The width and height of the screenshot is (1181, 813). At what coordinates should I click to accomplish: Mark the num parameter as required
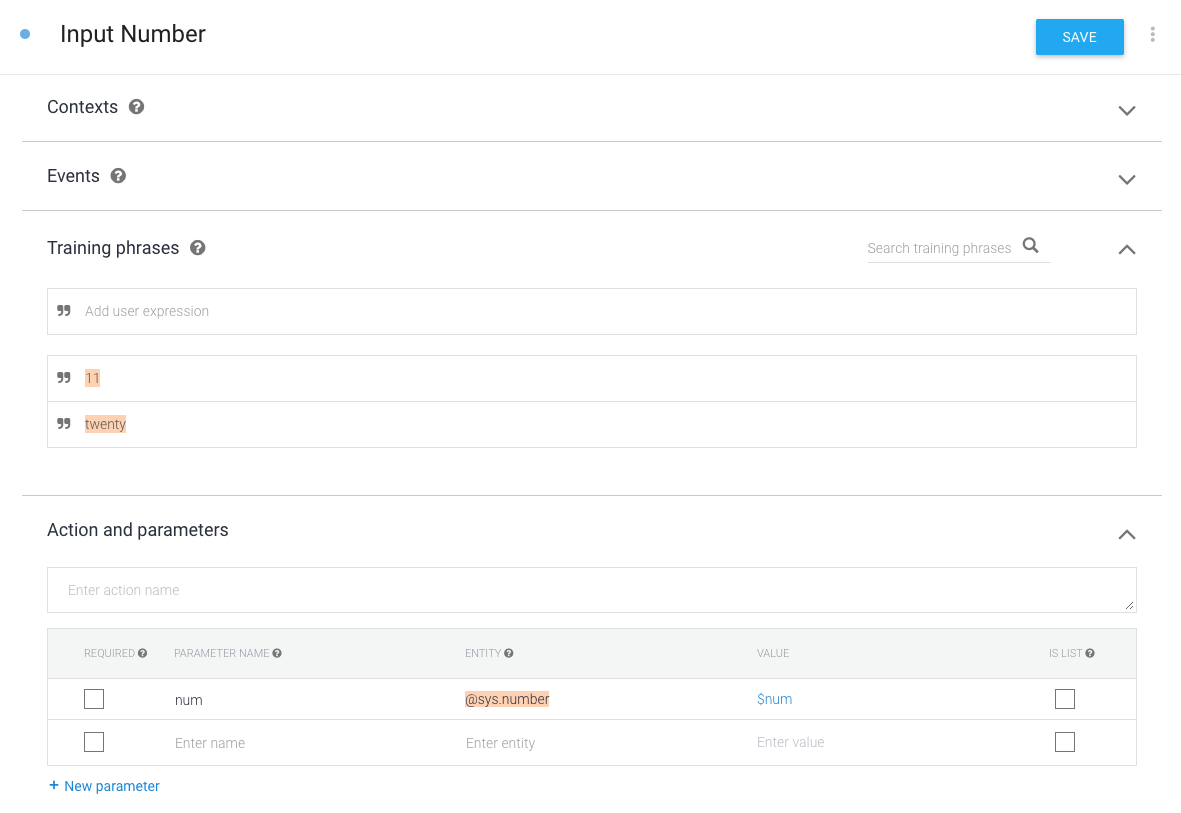tap(94, 699)
